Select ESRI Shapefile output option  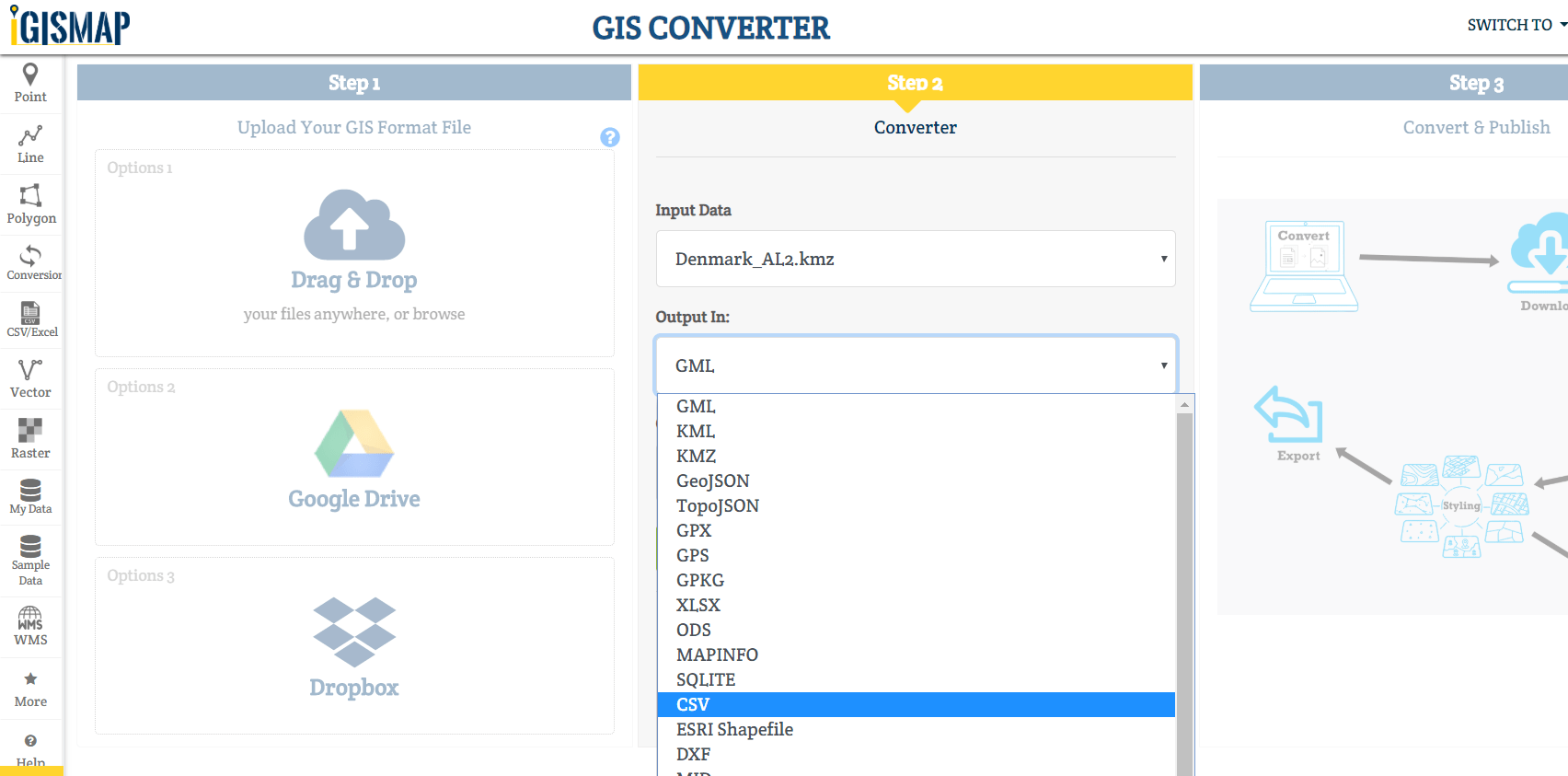(x=734, y=729)
